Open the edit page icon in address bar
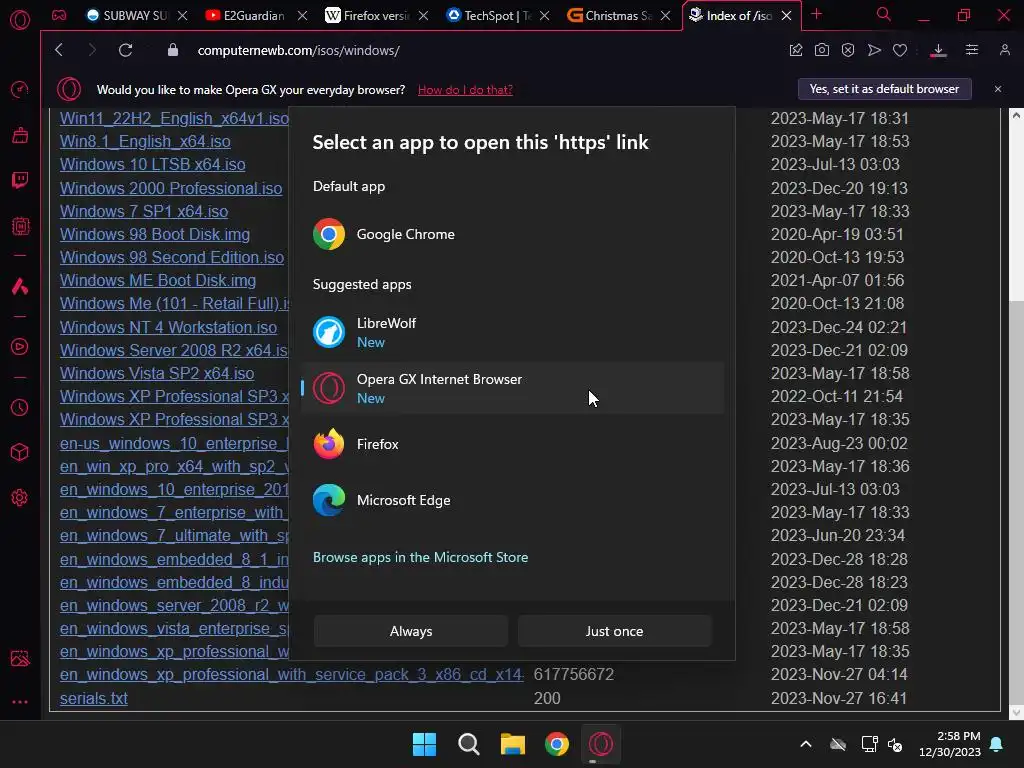Image resolution: width=1024 pixels, height=768 pixels. (795, 50)
